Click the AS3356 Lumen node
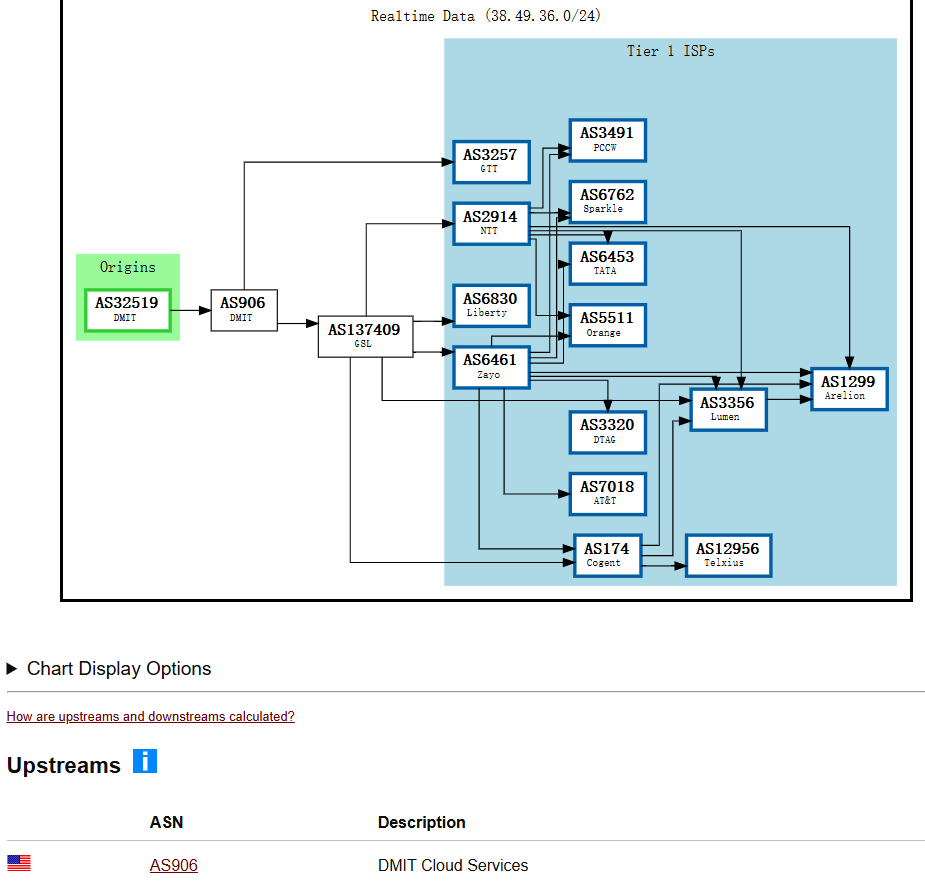Viewport: 925px width, 882px height. point(729,409)
